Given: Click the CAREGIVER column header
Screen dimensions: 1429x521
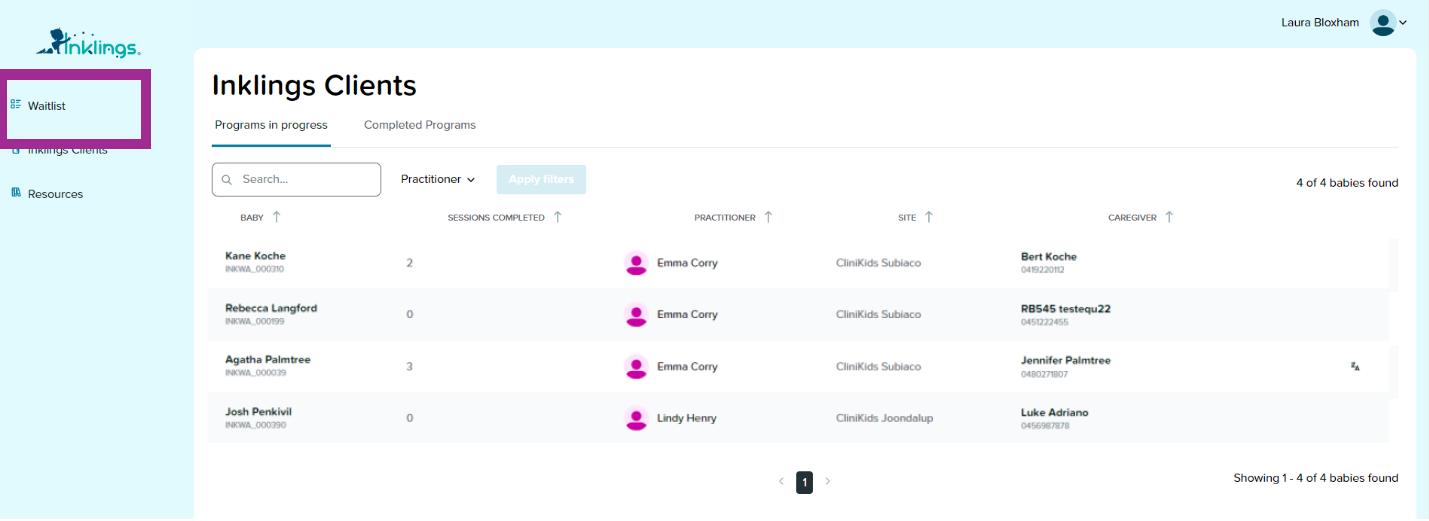Looking at the screenshot, I should (x=1132, y=218).
